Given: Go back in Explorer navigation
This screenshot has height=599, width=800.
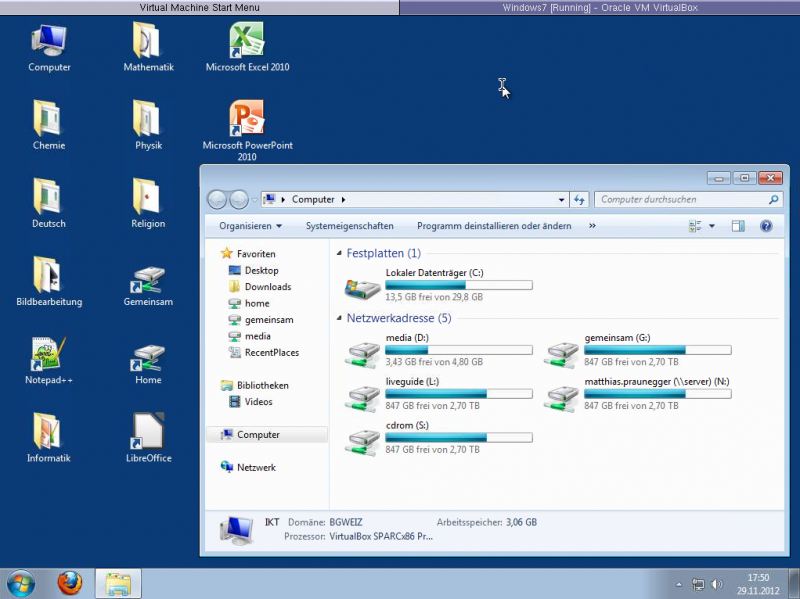Looking at the screenshot, I should coord(217,199).
